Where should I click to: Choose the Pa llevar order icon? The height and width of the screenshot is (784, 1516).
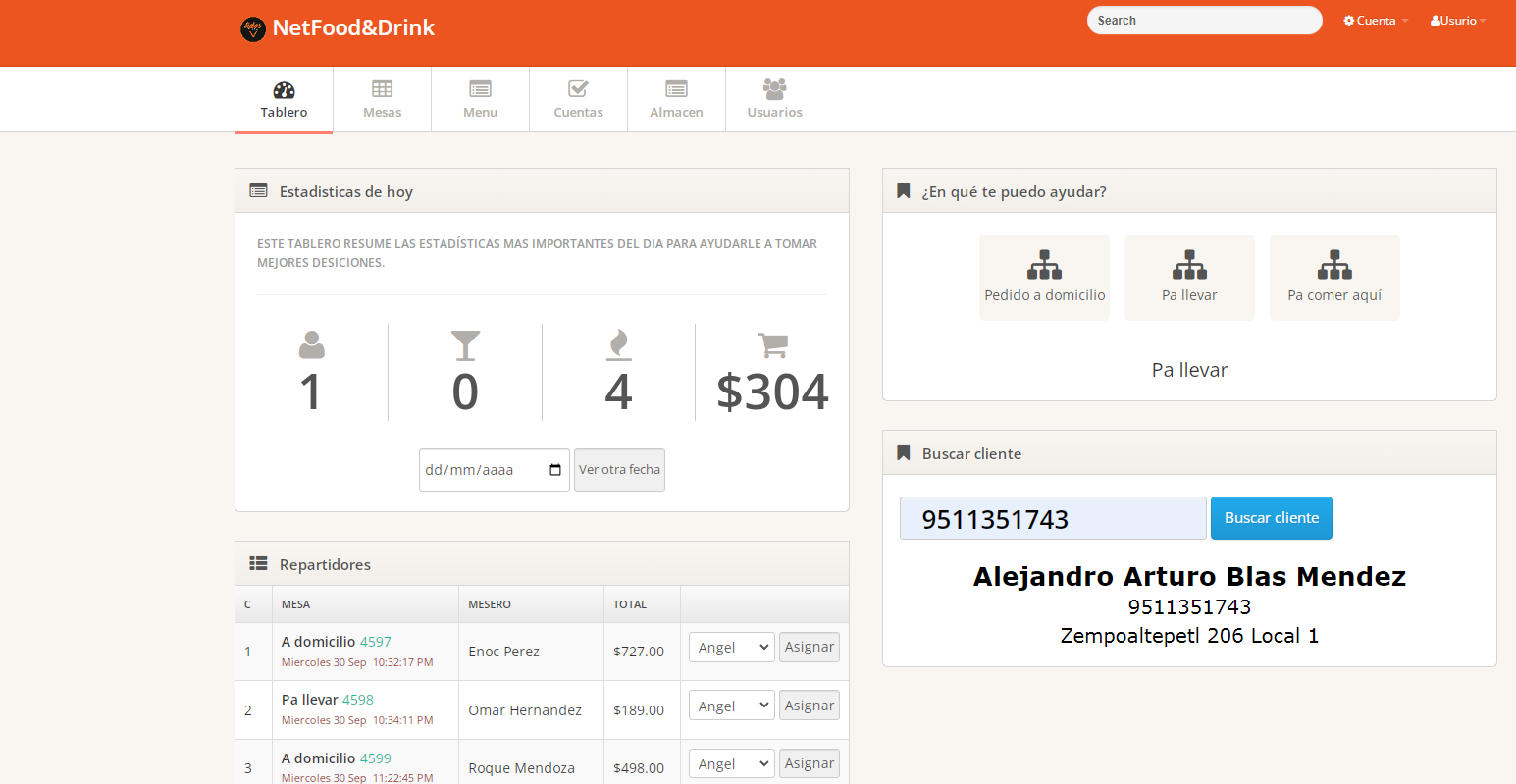click(1189, 265)
